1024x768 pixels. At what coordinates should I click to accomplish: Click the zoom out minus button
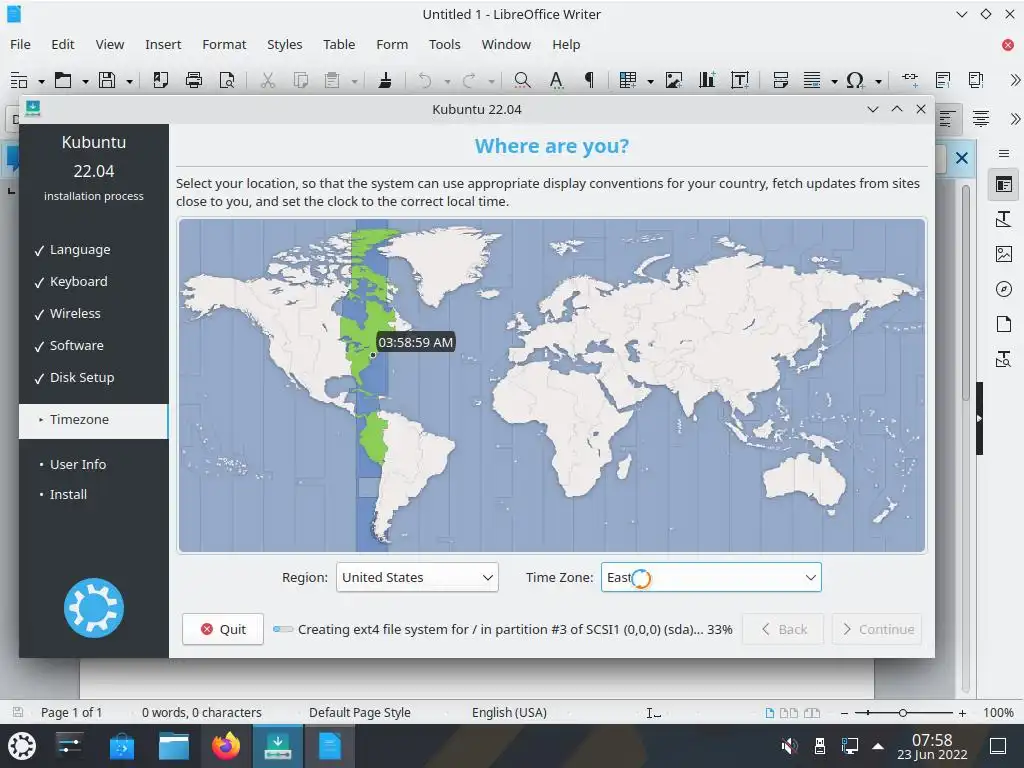pyautogui.click(x=844, y=713)
